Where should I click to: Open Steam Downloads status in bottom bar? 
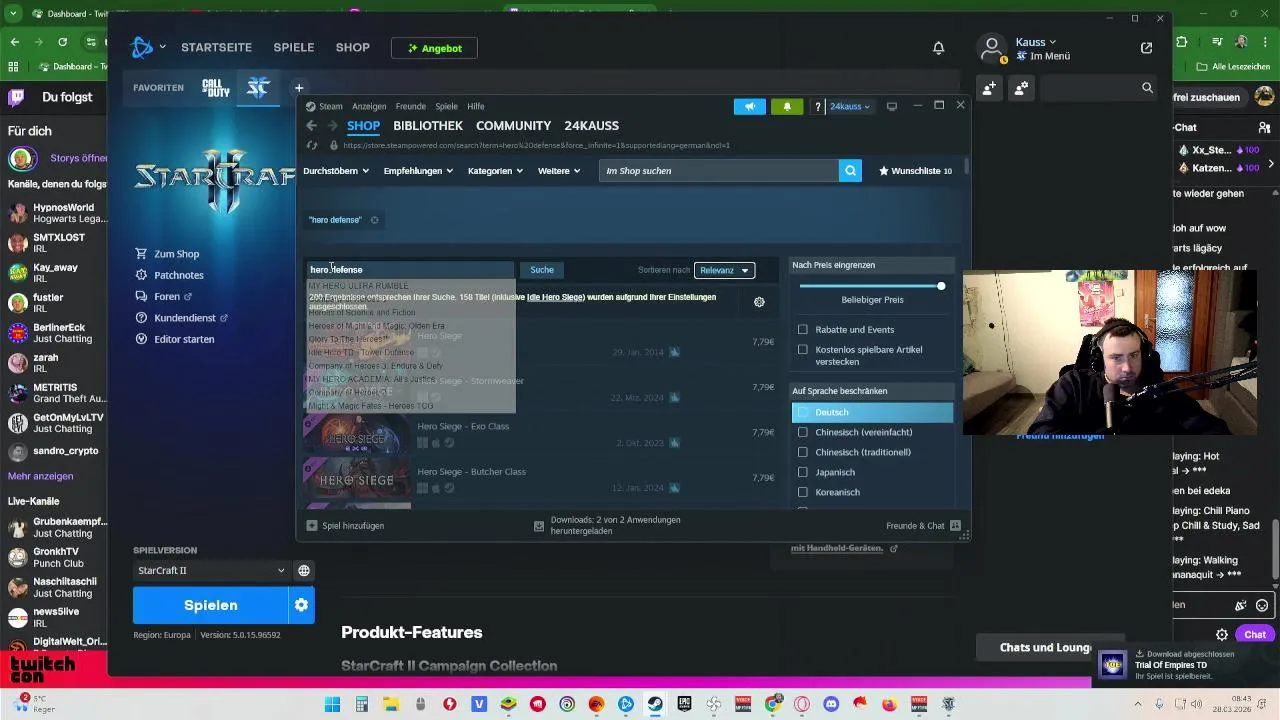tap(608, 526)
